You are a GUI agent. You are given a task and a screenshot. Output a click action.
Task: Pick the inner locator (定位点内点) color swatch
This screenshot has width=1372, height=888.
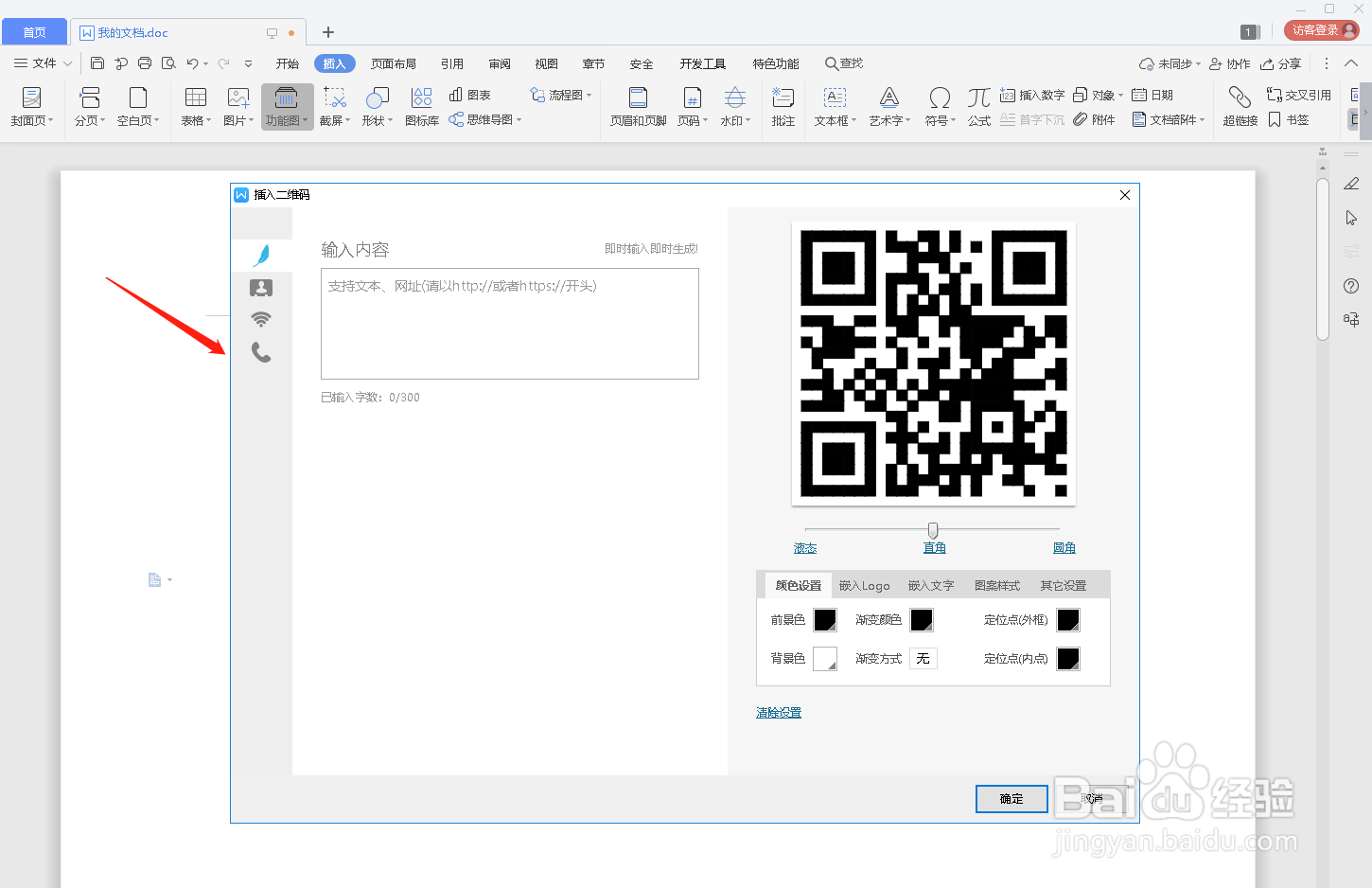[x=1068, y=659]
